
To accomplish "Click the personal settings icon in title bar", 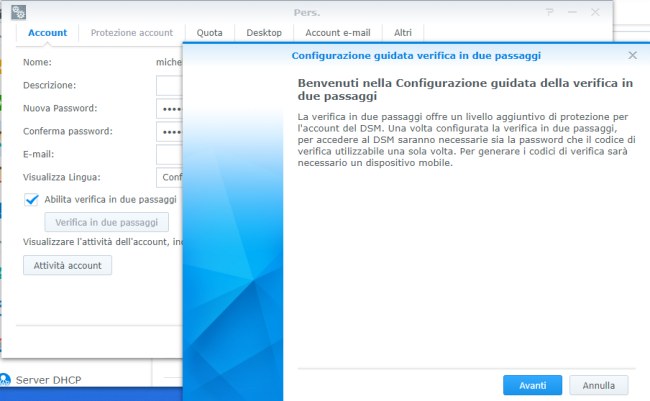I will click(x=18, y=12).
